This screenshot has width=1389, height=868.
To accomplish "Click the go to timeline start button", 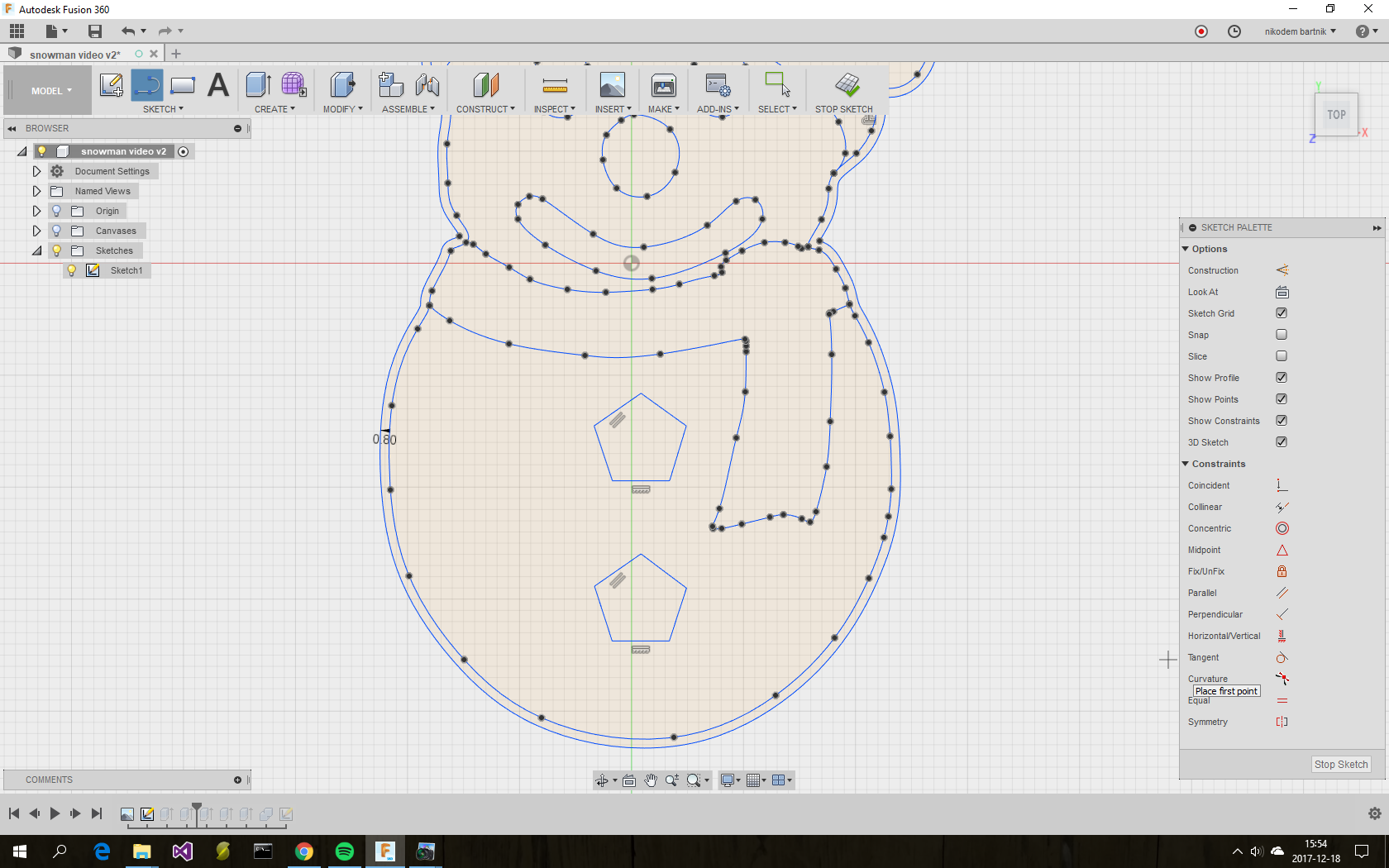I will pyautogui.click(x=14, y=813).
